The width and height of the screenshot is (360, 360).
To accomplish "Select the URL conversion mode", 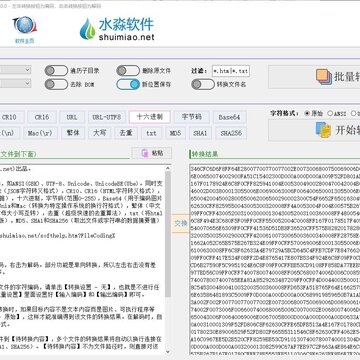I will point(72,117).
